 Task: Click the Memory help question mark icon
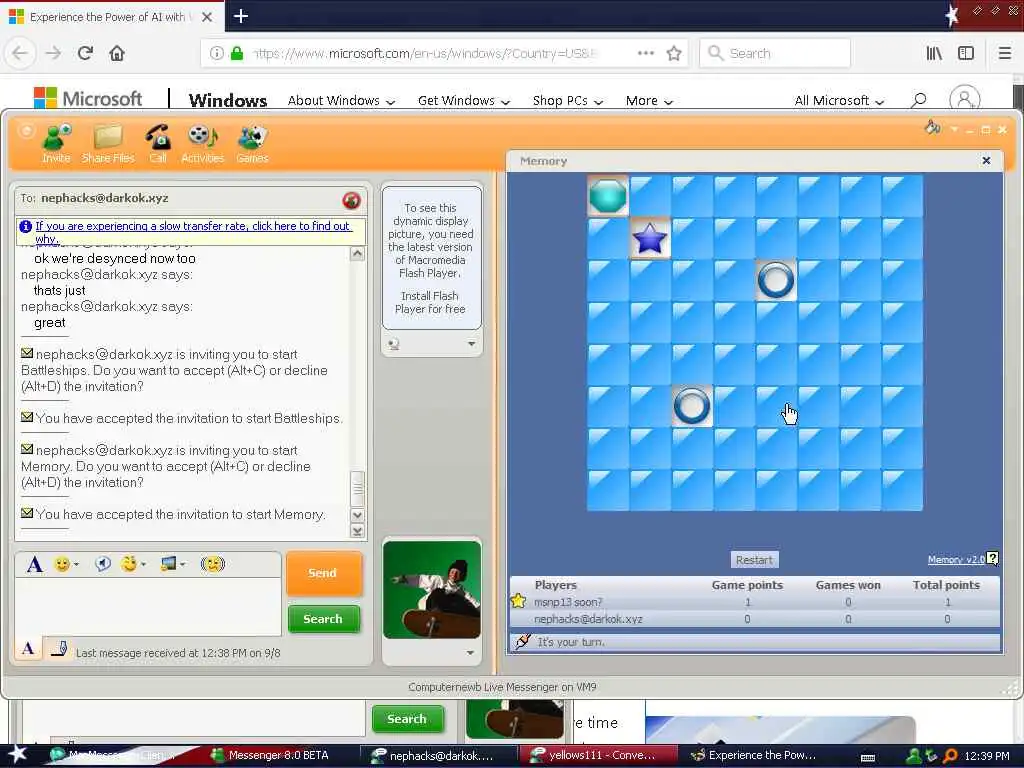(x=993, y=558)
